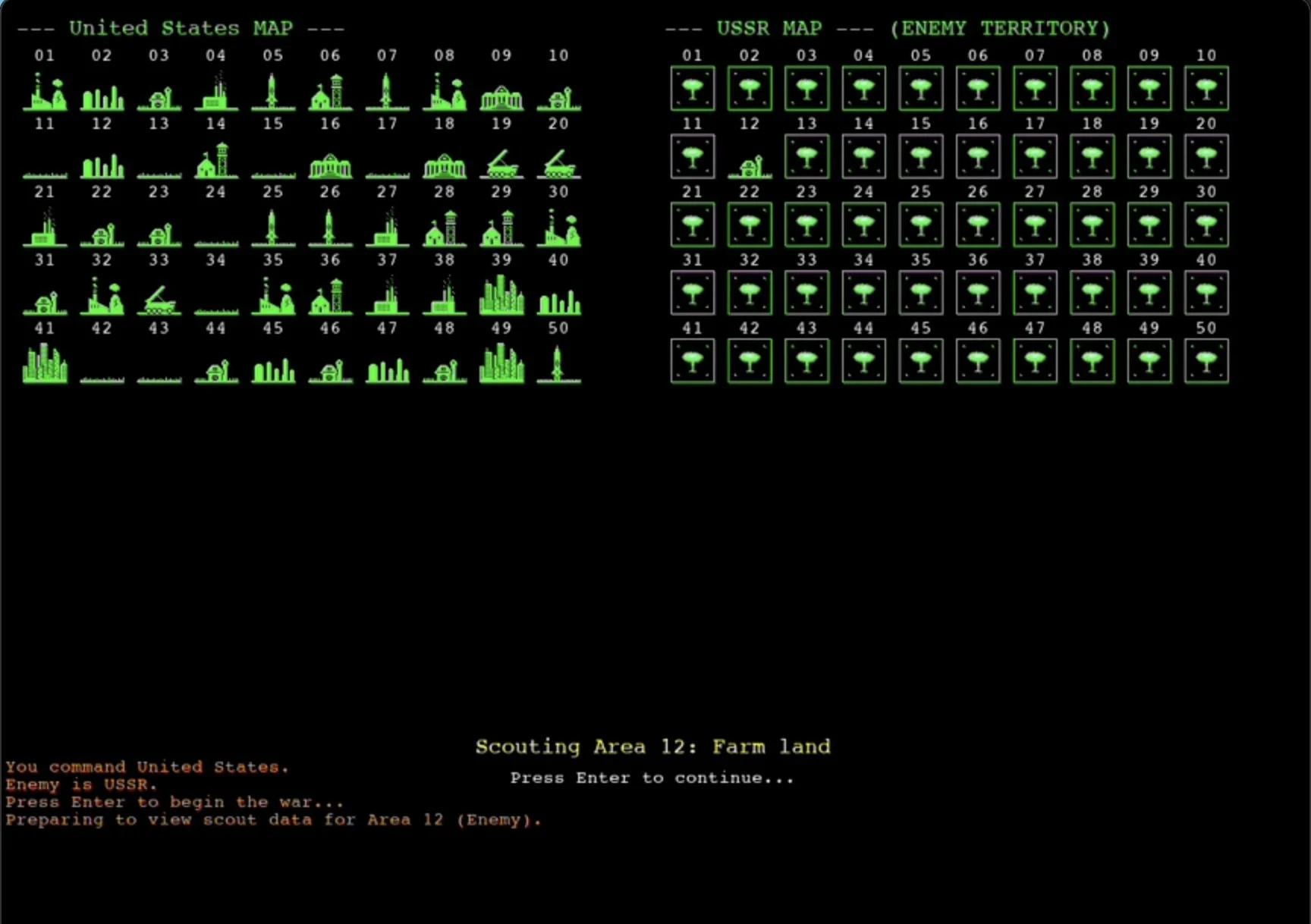The width and height of the screenshot is (1311, 924).
Task: Select the mushroom cloud tile in USSR area 11
Action: coord(693,157)
